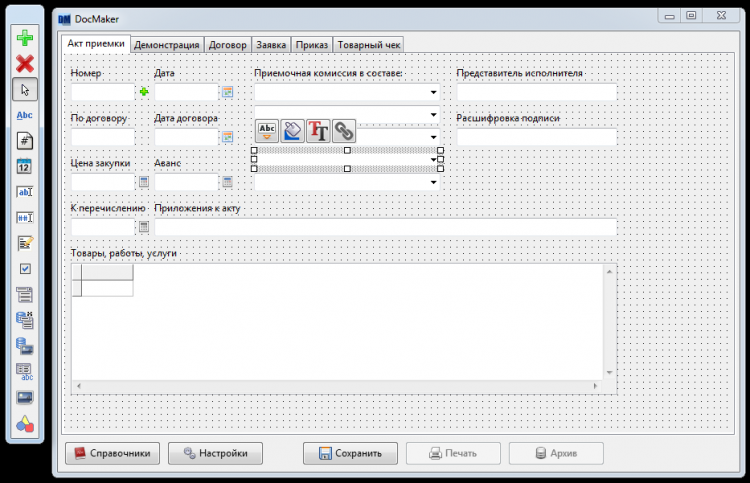Click table horizontal scrollbar right arrow
Viewport: 750px width, 483px height.
[x=596, y=386]
